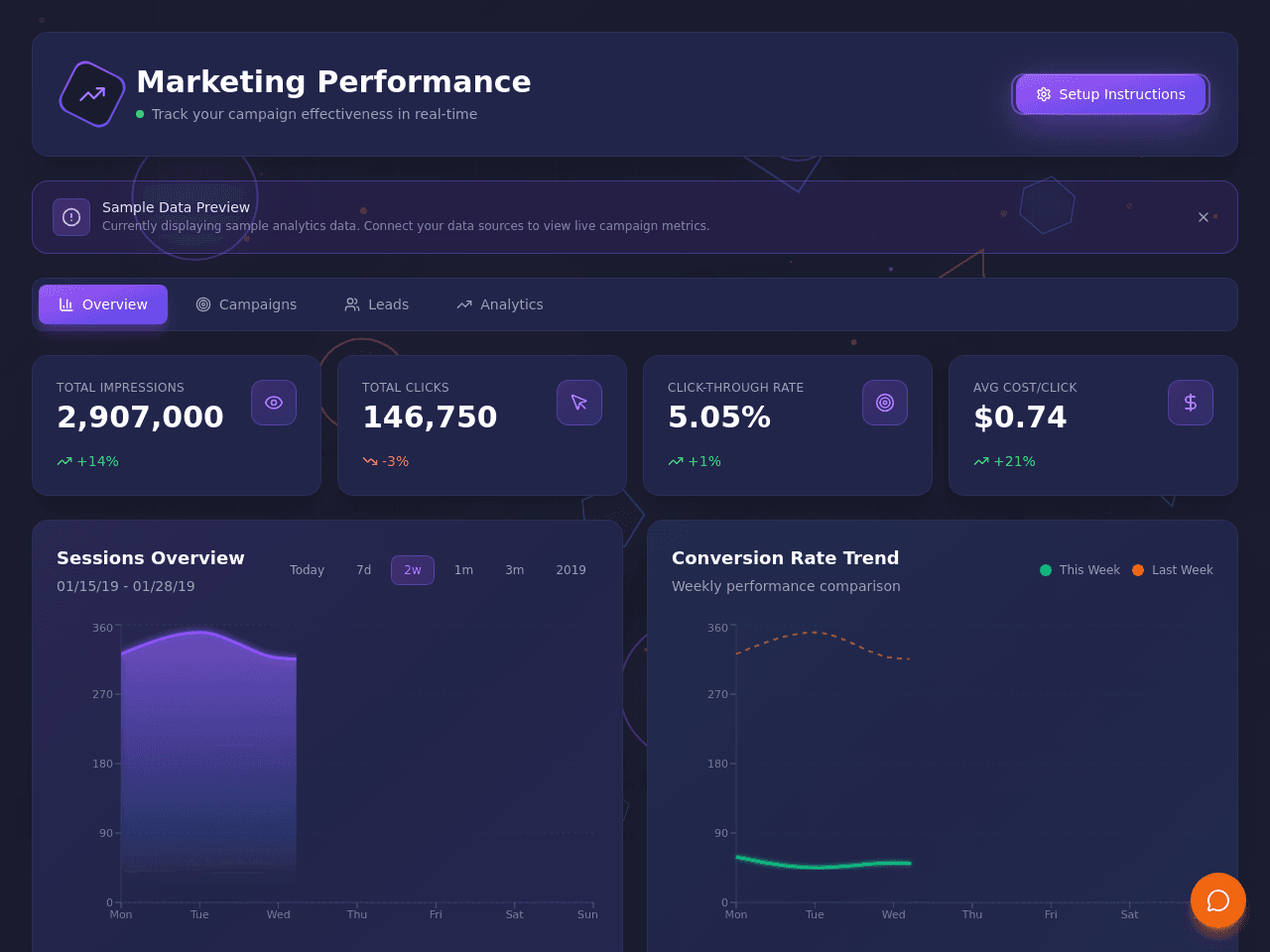Select the 1m time range
The image size is (1270, 952).
(463, 570)
